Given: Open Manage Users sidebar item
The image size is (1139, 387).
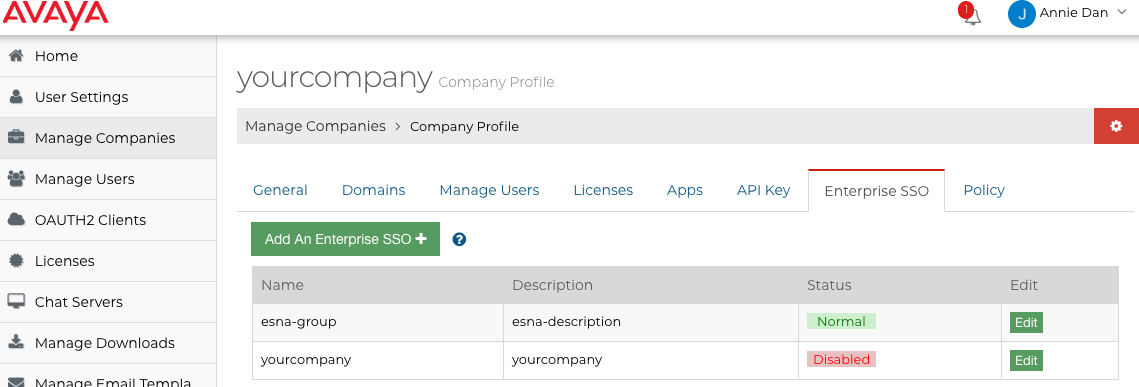Looking at the screenshot, I should click(x=108, y=179).
